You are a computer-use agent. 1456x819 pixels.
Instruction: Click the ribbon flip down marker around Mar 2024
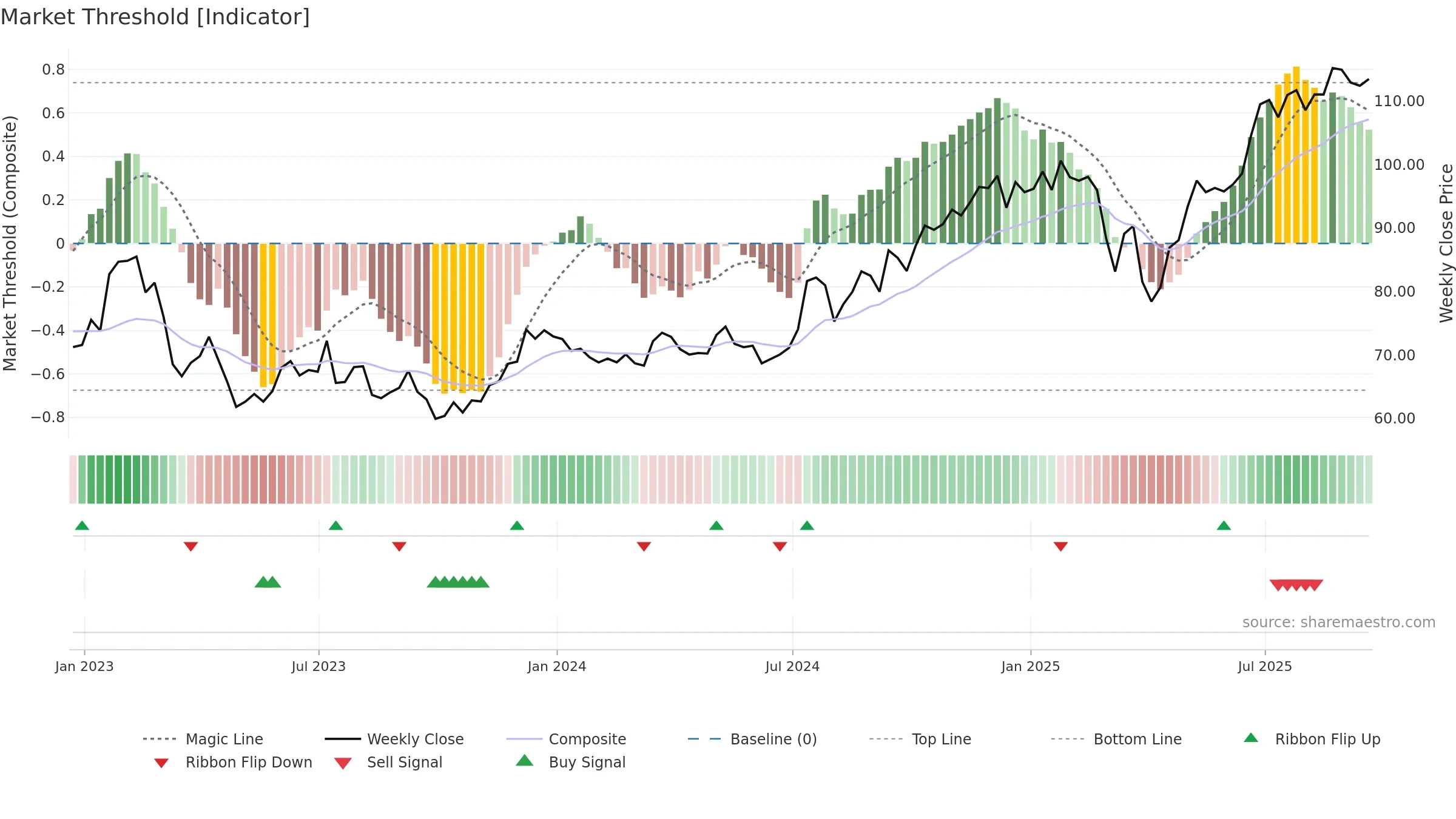pyautogui.click(x=644, y=547)
